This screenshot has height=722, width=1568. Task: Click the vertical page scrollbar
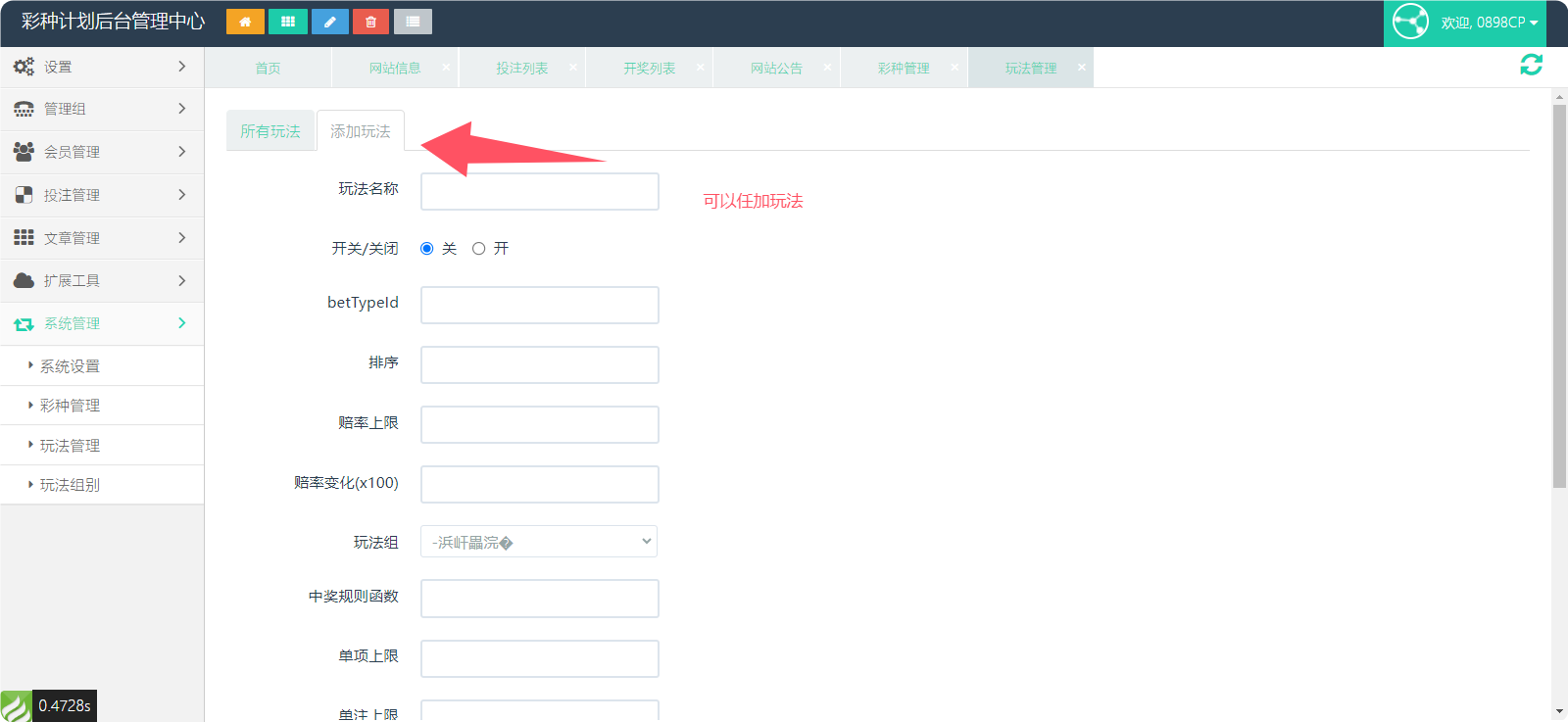[x=1559, y=294]
